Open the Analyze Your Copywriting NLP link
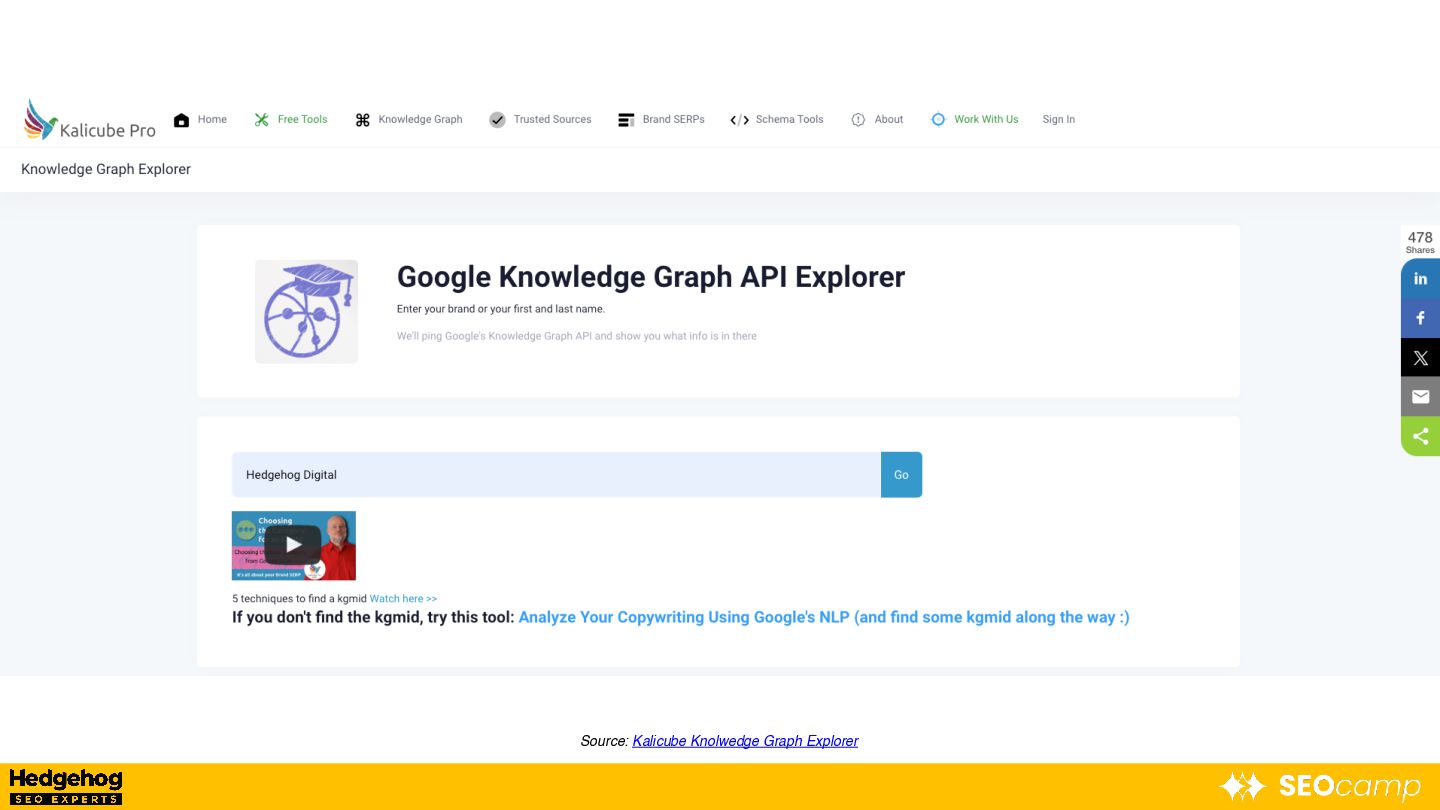This screenshot has width=1440, height=810. pyautogui.click(x=824, y=617)
